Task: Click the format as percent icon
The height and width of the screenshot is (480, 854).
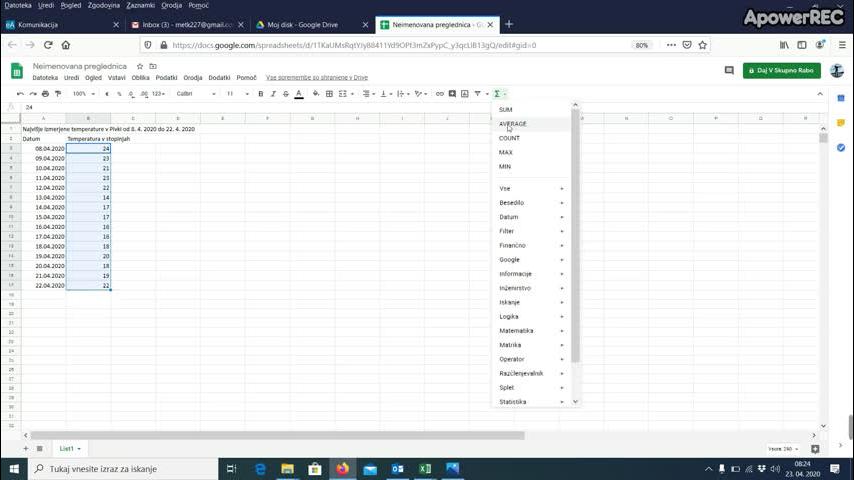Action: click(119, 94)
